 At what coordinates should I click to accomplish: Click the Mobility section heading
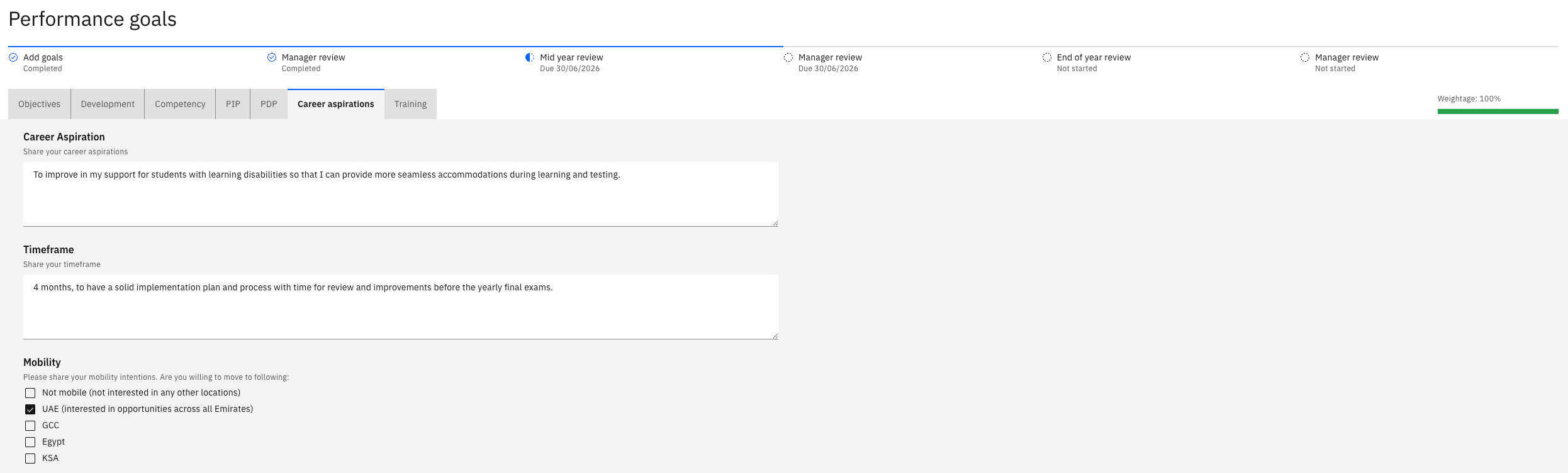click(42, 362)
